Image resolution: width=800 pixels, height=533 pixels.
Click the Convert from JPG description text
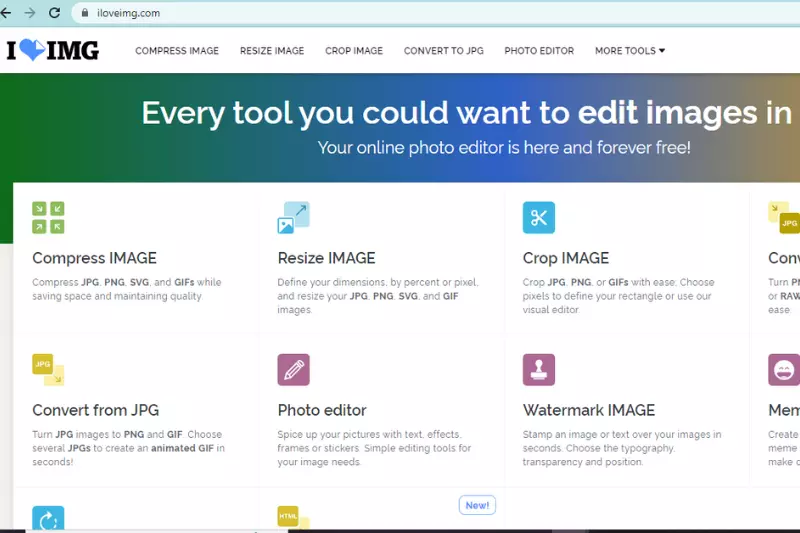(x=129, y=448)
